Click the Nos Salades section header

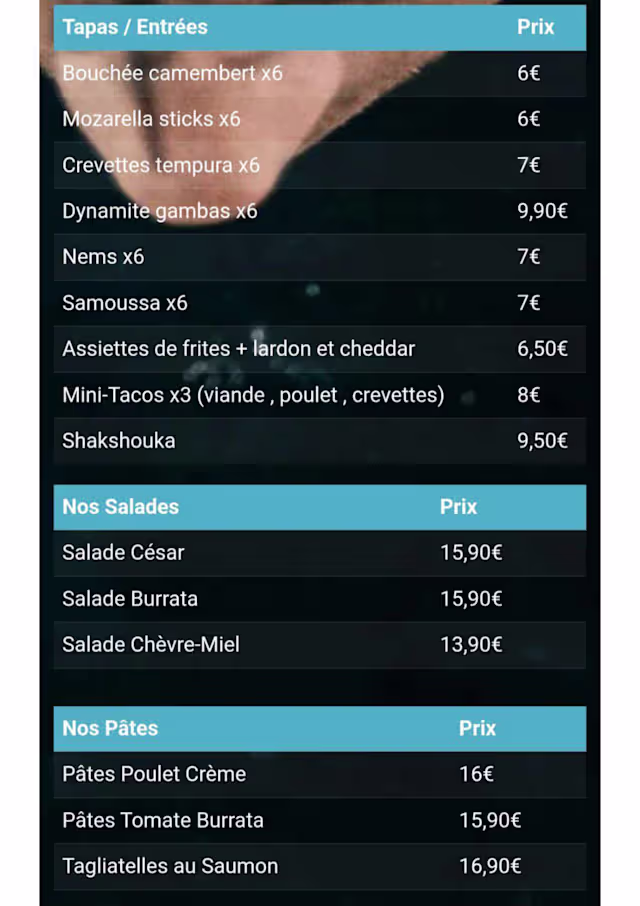click(x=120, y=507)
